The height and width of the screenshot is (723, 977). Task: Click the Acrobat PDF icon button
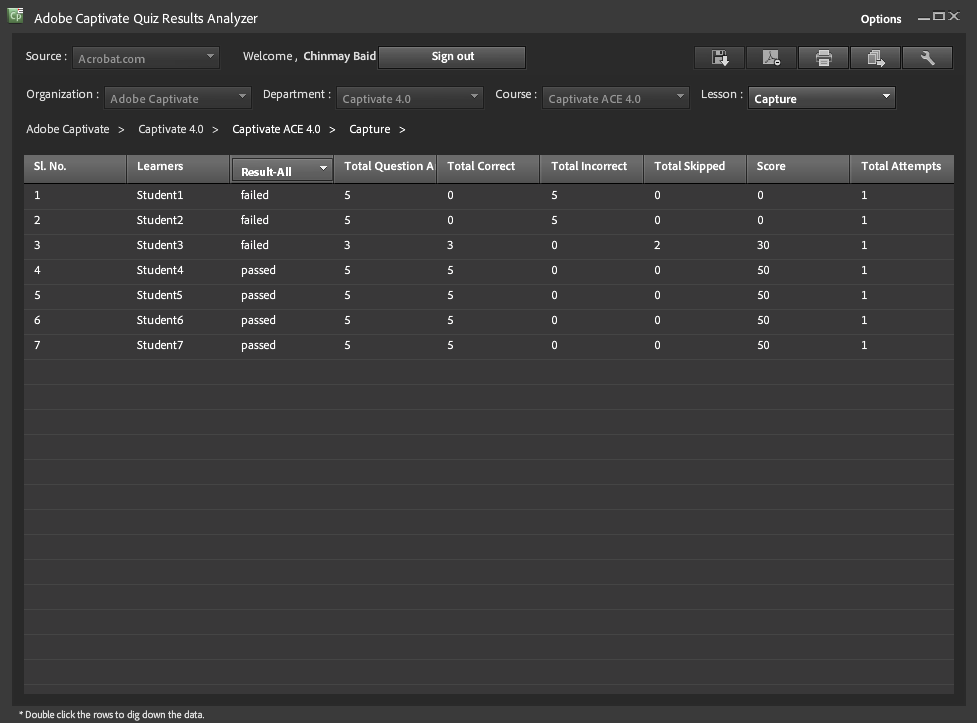[x=771, y=58]
